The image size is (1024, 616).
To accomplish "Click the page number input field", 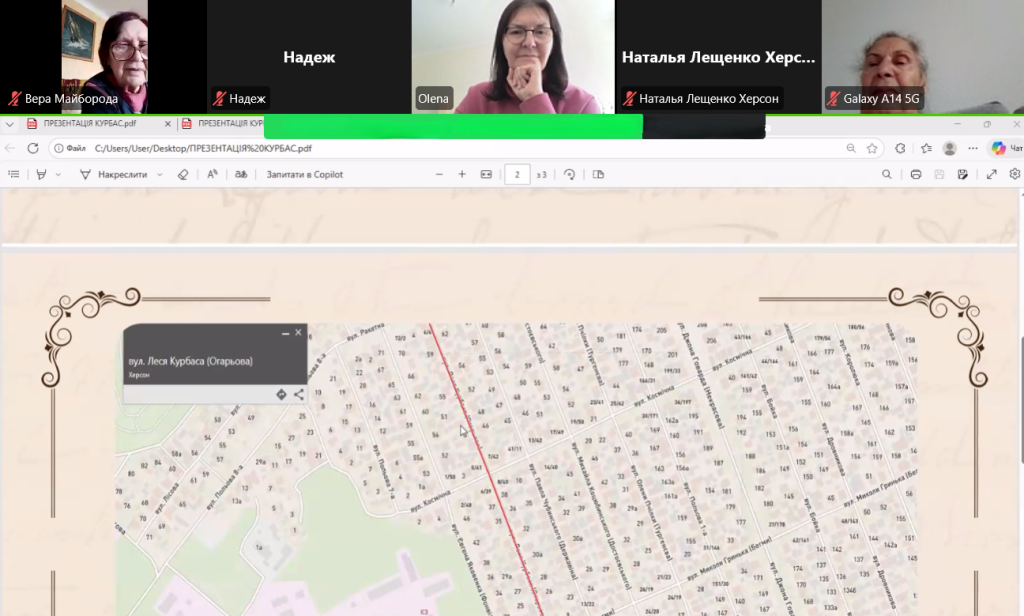I will [517, 174].
